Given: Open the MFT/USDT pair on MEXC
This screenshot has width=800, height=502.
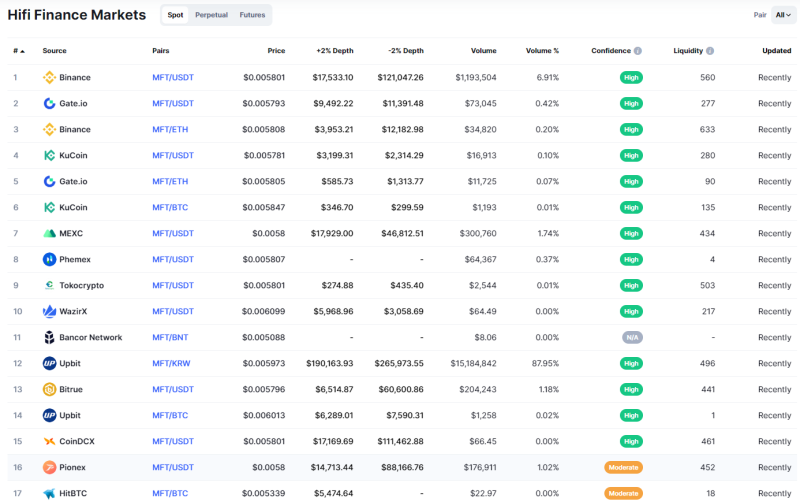Looking at the screenshot, I should pyautogui.click(x=173, y=234).
